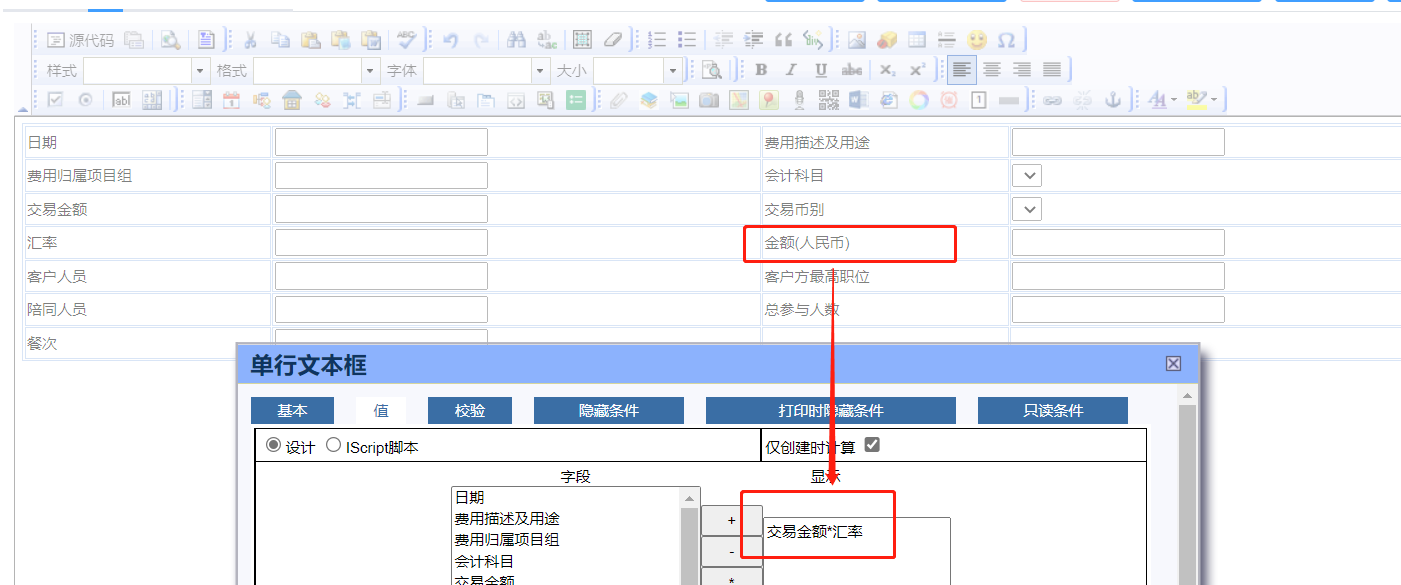Toggle Italic formatting
The height and width of the screenshot is (585, 1401).
point(791,70)
